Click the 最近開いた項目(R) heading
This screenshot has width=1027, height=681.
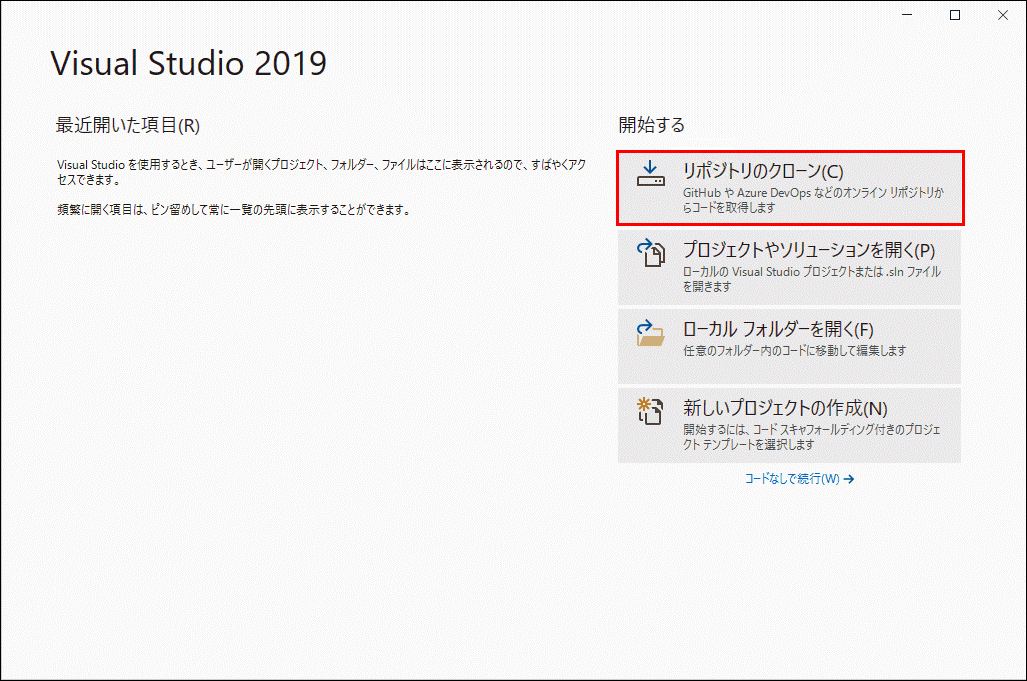pos(128,125)
